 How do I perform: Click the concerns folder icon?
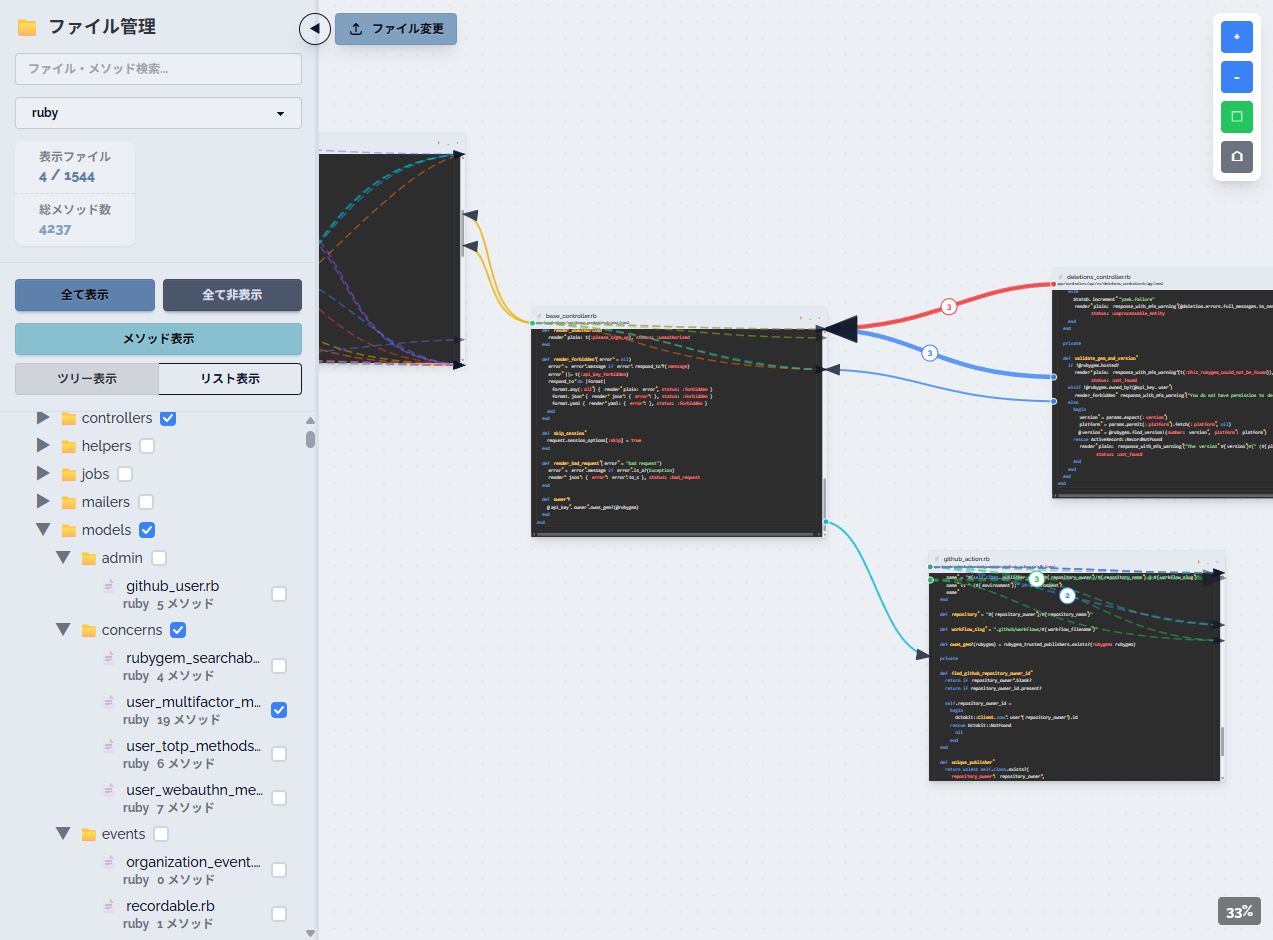(x=89, y=630)
